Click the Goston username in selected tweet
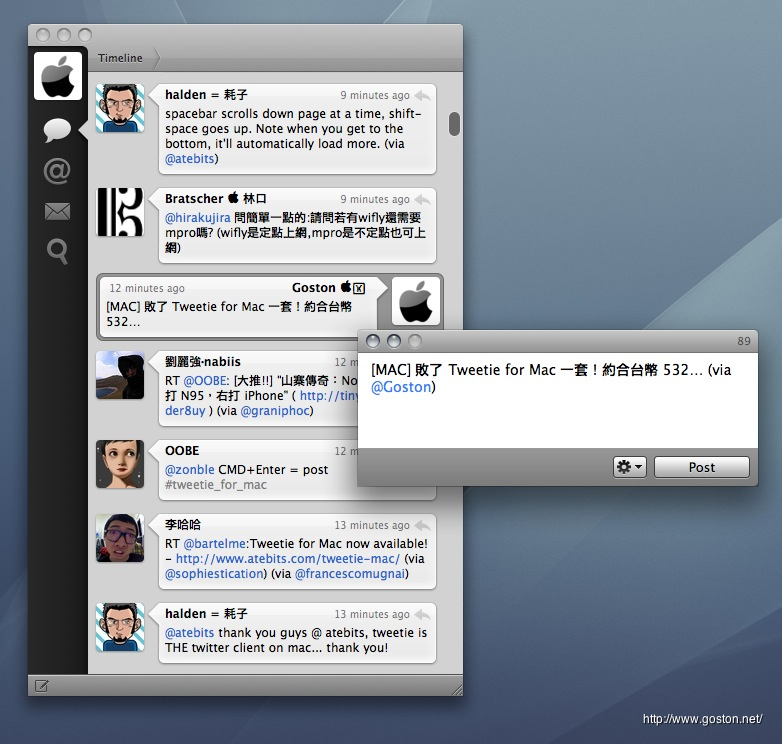 click(313, 288)
